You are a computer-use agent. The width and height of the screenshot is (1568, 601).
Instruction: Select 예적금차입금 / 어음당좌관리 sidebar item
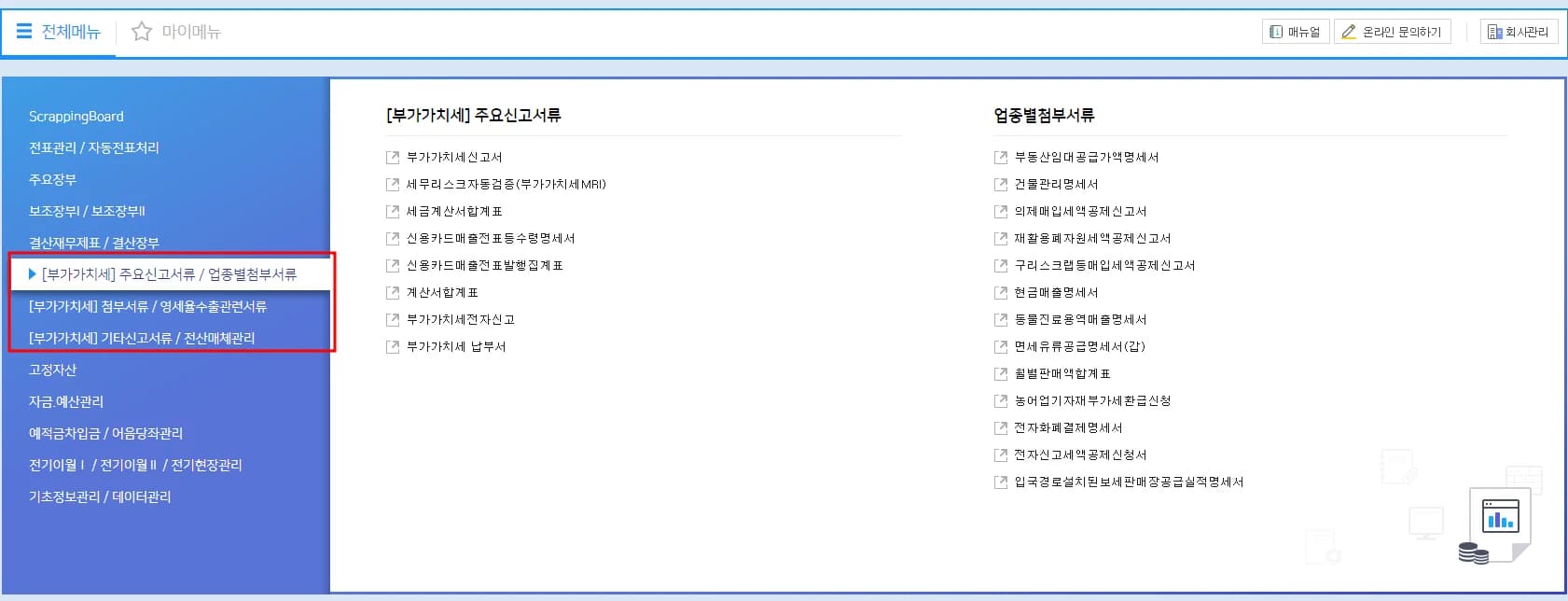106,434
